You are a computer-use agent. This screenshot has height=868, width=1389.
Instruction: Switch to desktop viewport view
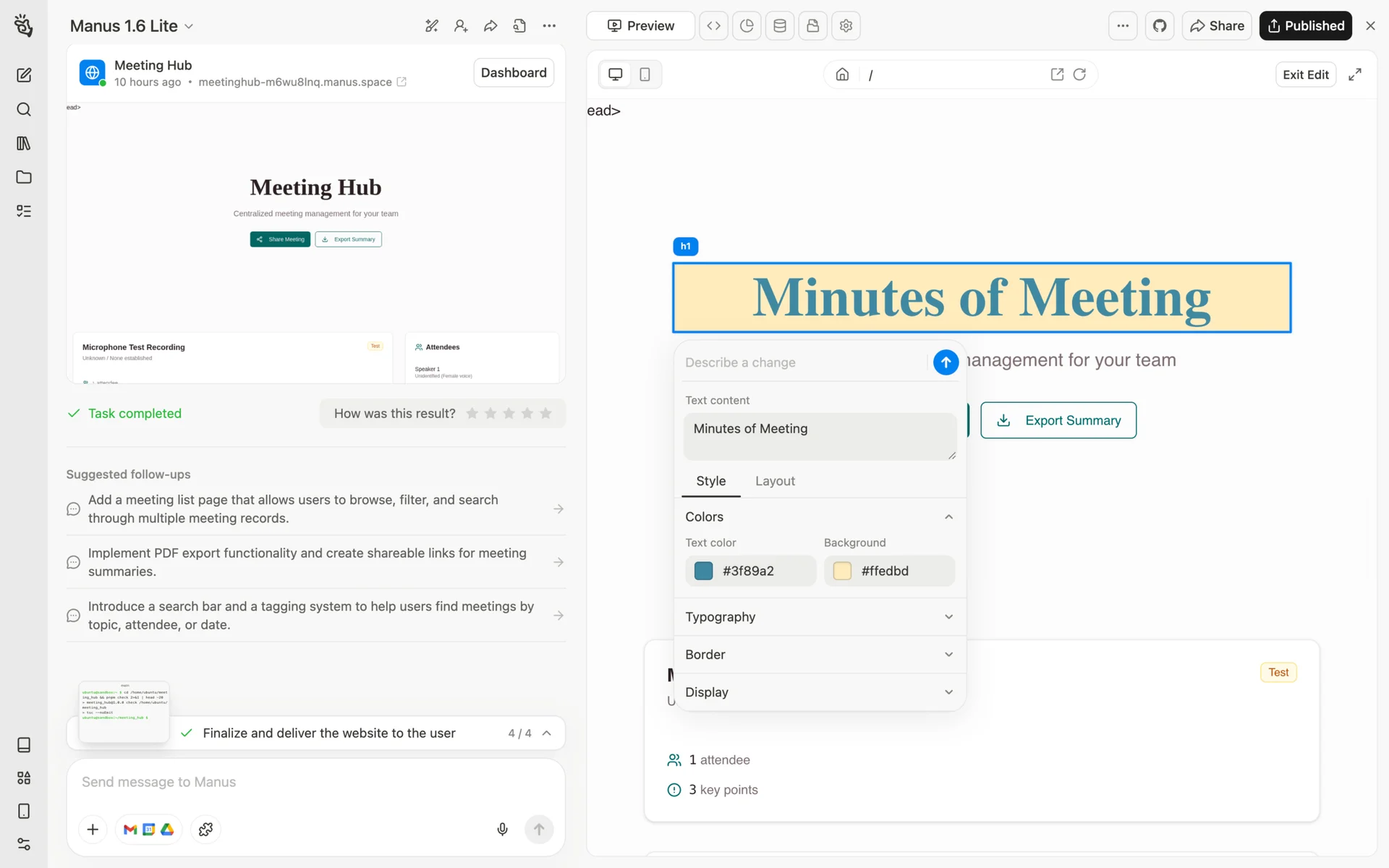pos(616,75)
